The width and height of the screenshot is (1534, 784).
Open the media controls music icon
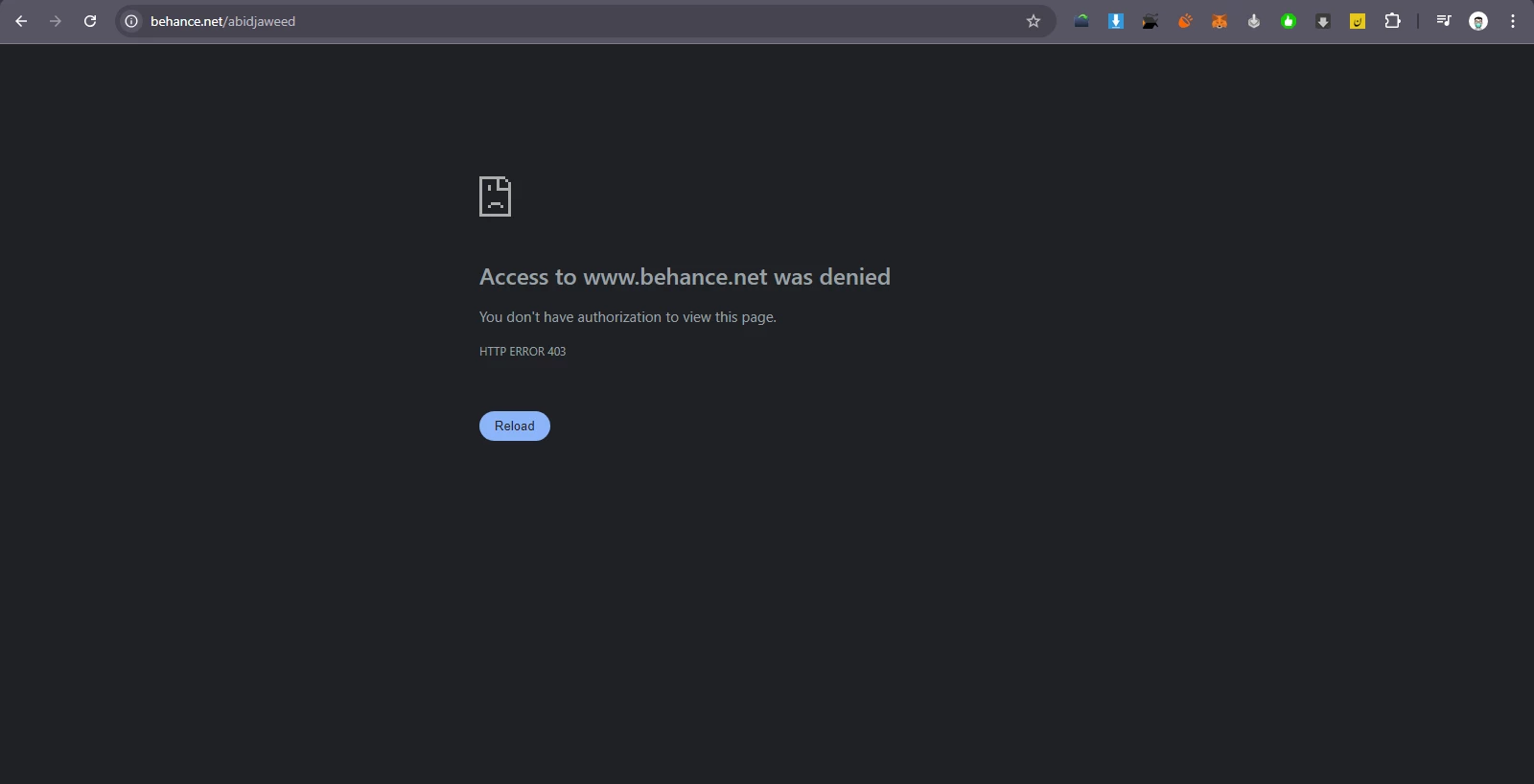tap(1444, 21)
